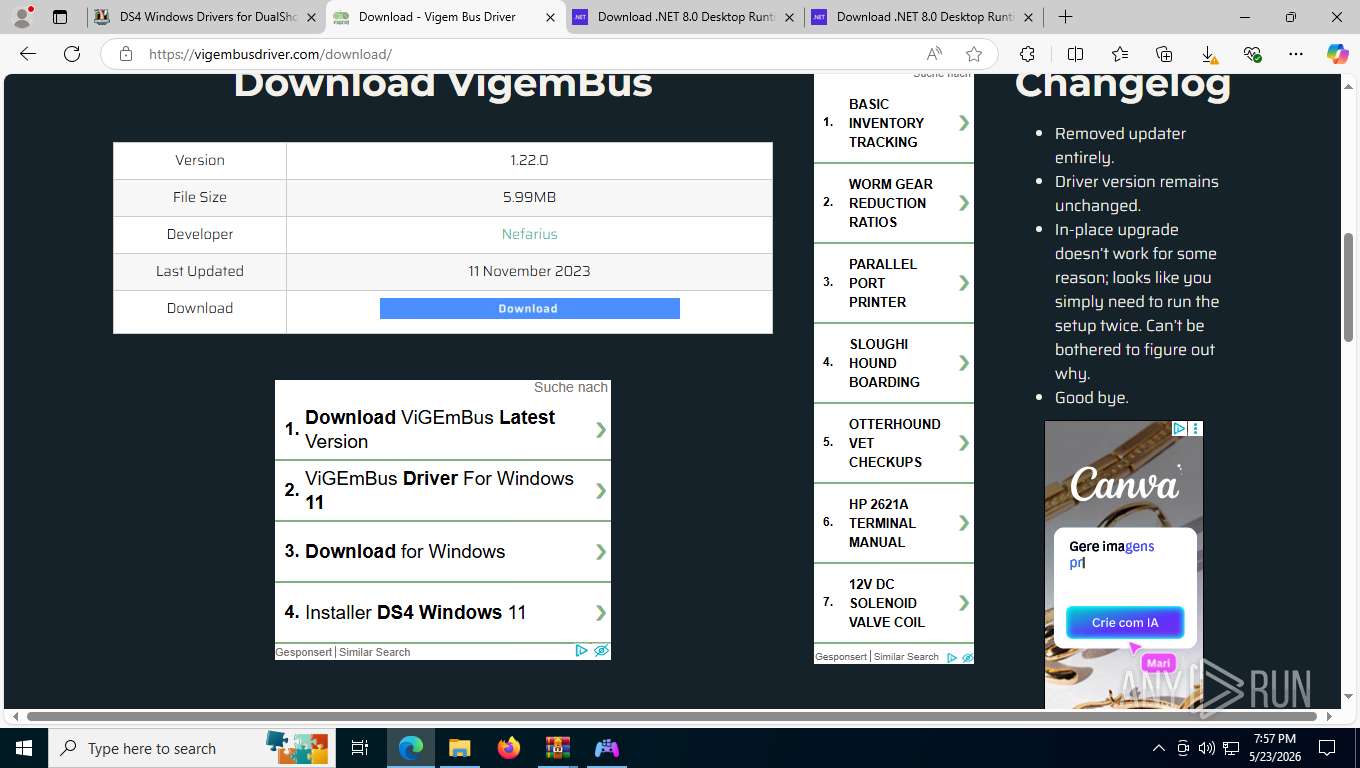Click Crie com IA button in Canva ad

point(1125,622)
